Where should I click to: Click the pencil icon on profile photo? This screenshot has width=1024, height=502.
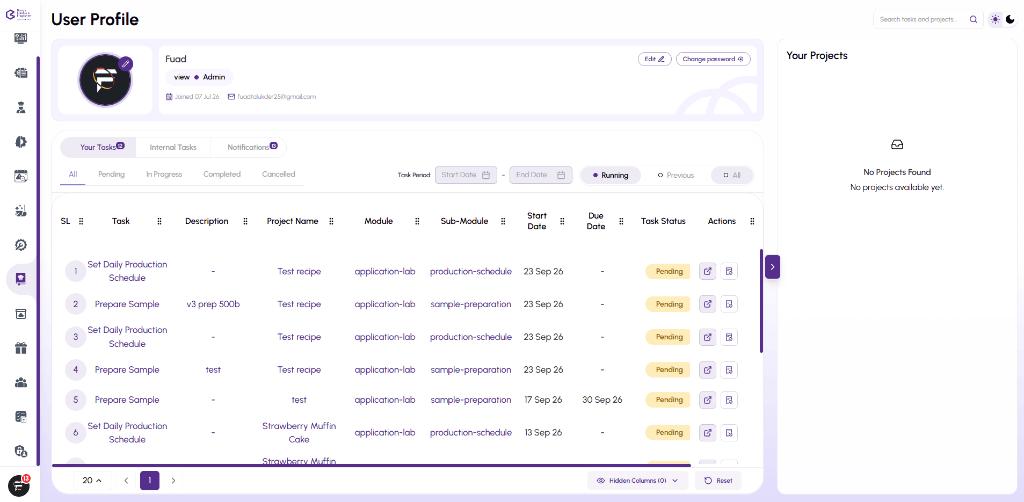[x=126, y=63]
